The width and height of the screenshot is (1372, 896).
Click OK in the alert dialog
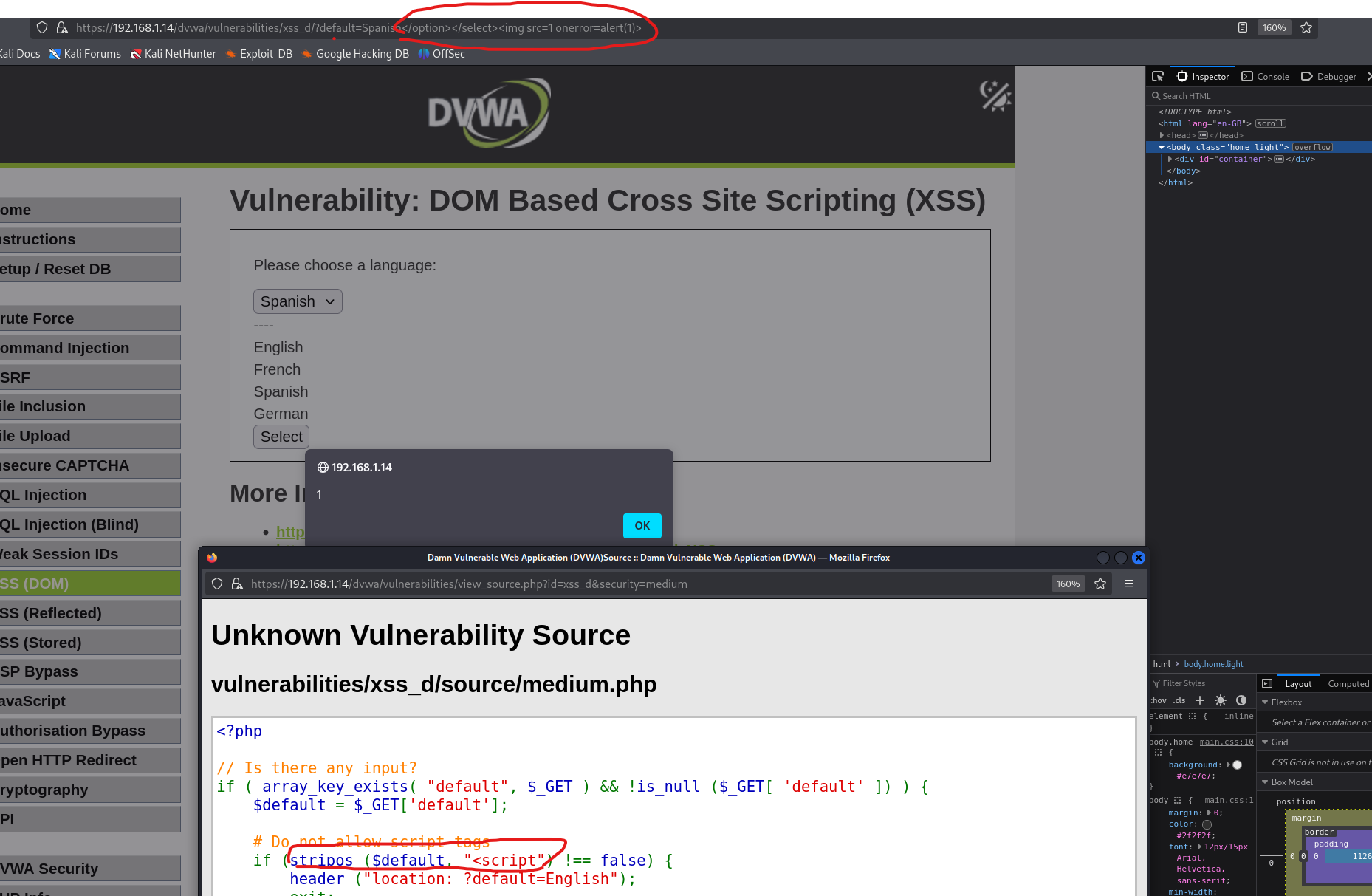pyautogui.click(x=642, y=526)
